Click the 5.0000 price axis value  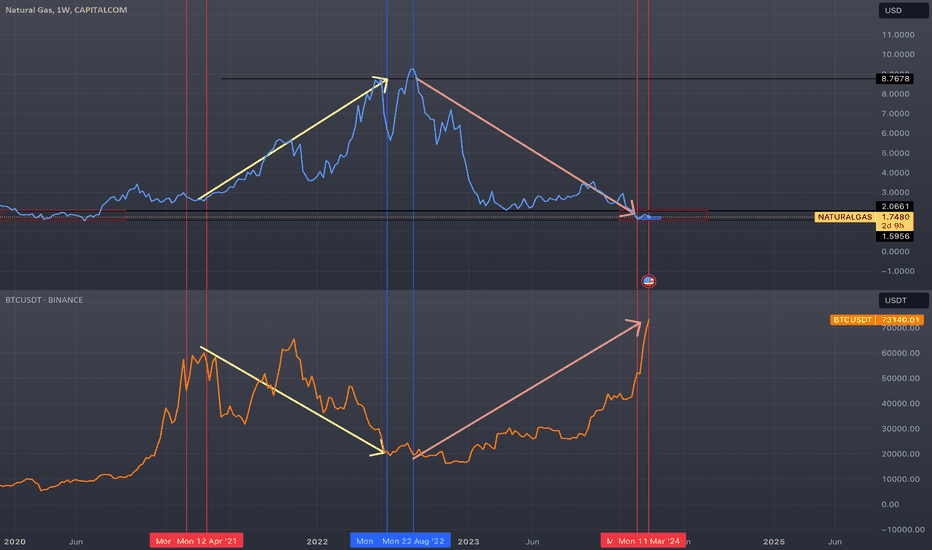(x=895, y=153)
